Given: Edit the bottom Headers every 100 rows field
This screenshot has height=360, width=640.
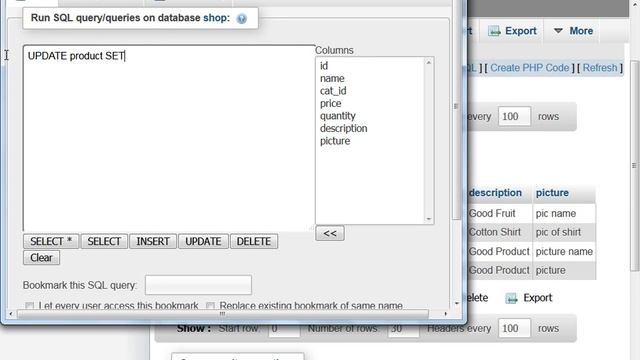Looking at the screenshot, I should (514, 329).
